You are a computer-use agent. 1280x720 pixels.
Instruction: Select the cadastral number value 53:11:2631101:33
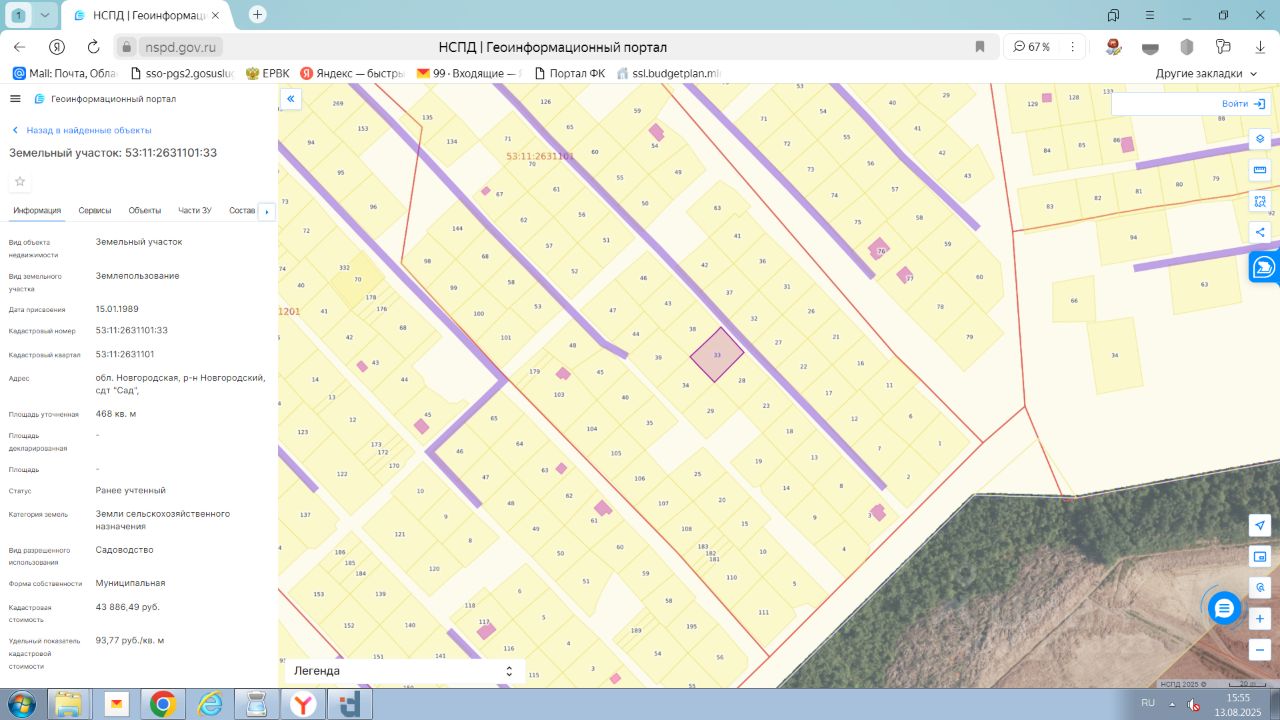(x=132, y=330)
